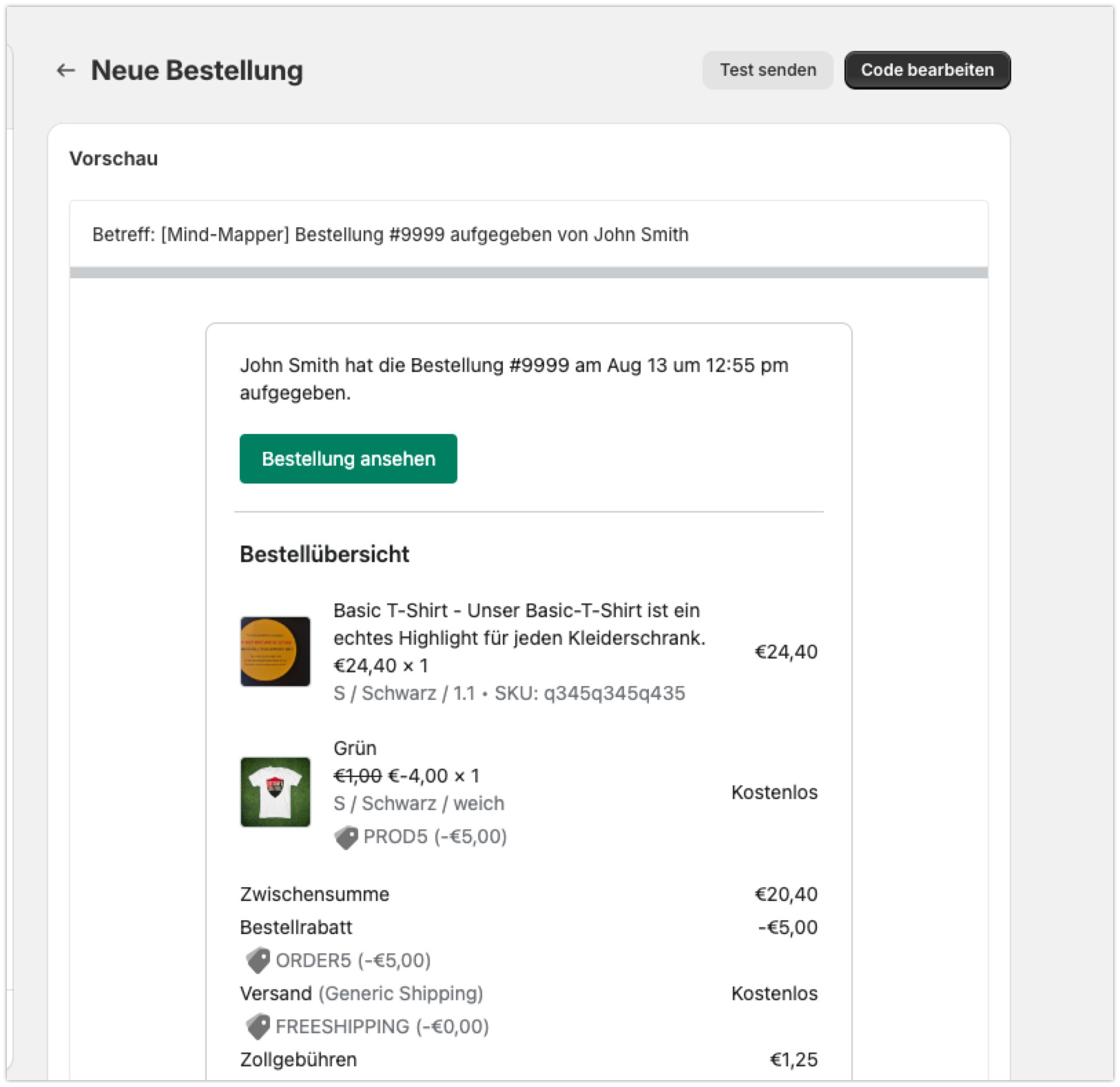Click the Test senden button
This screenshot has width=1120, height=1087.
(767, 70)
